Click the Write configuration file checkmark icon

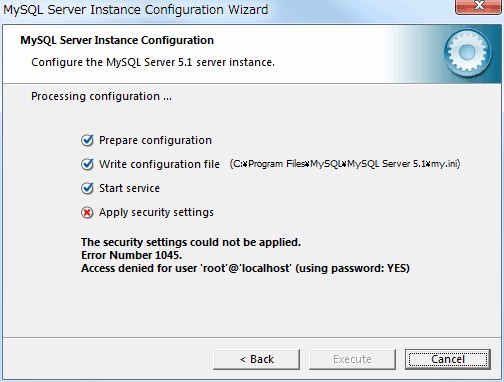tap(87, 164)
